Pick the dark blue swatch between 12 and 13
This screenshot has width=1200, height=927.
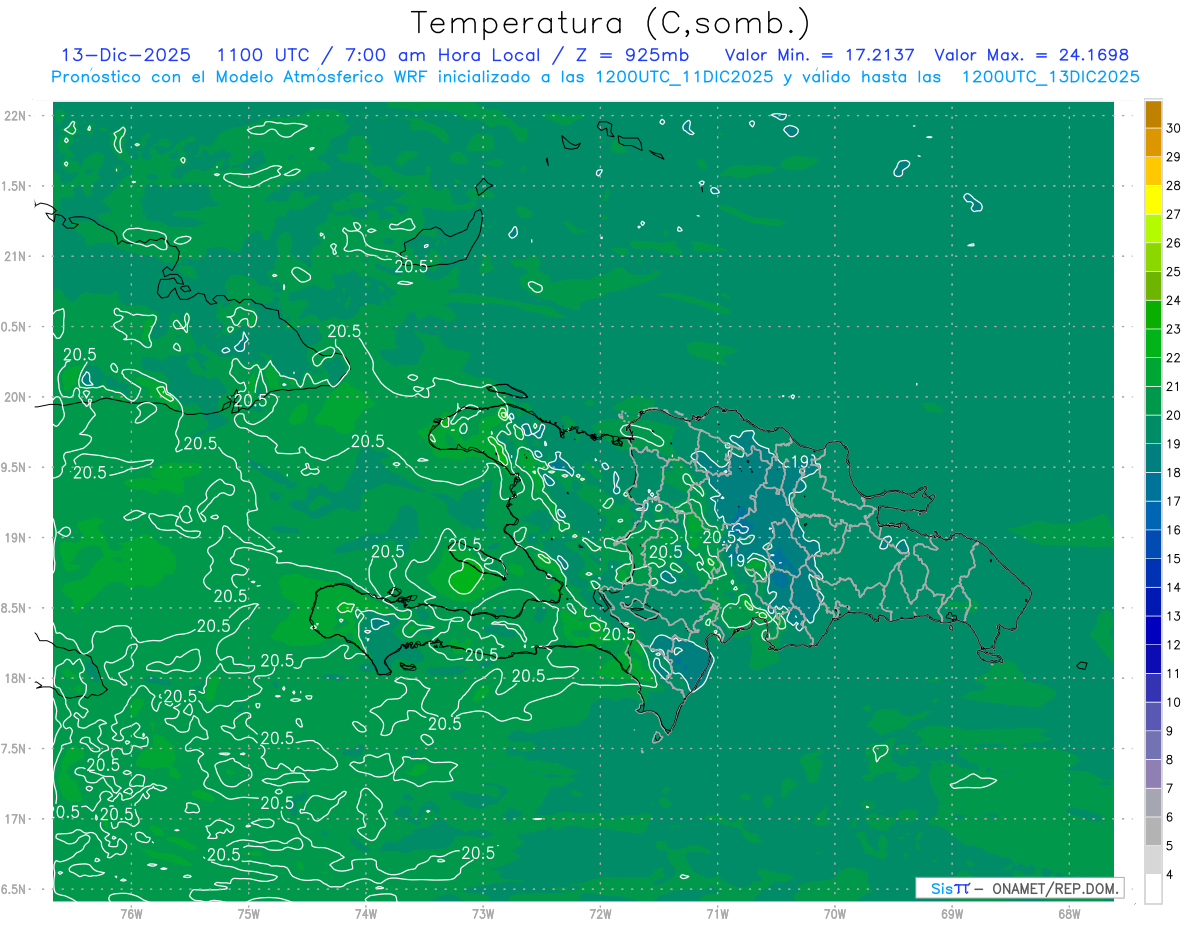tap(1153, 631)
